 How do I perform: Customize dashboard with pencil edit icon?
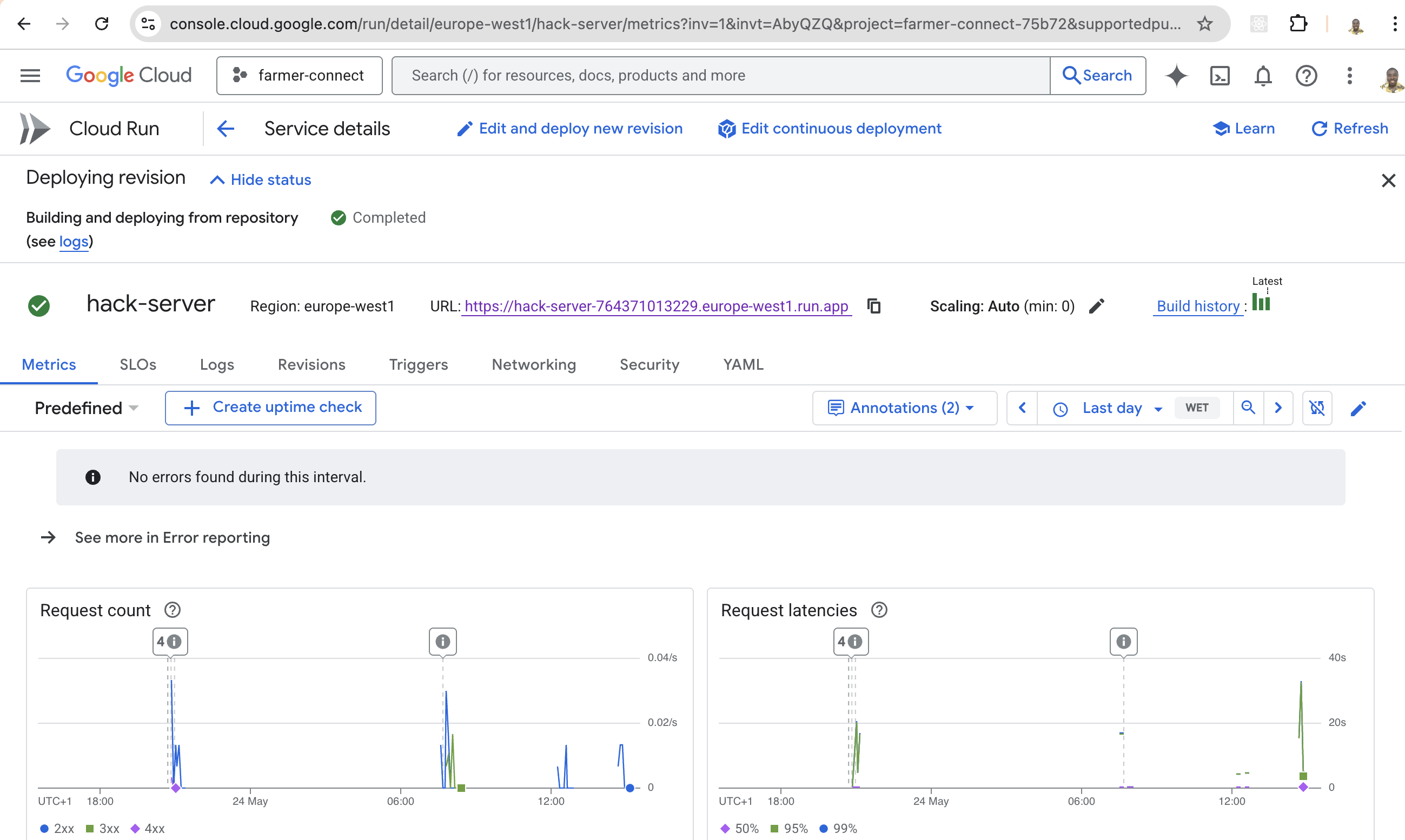1358,408
